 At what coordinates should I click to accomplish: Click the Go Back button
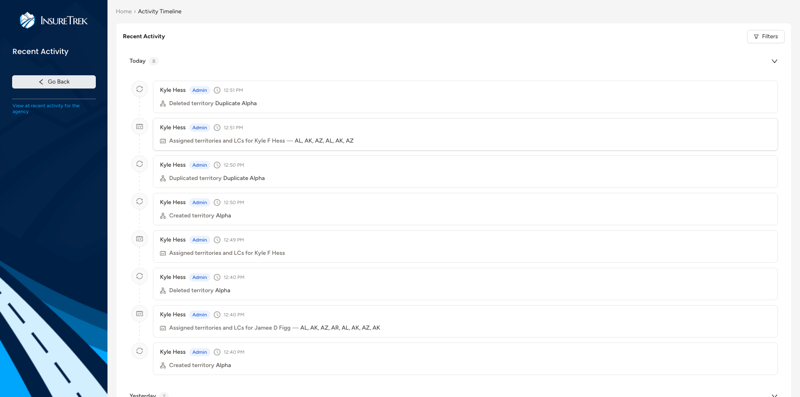(54, 82)
